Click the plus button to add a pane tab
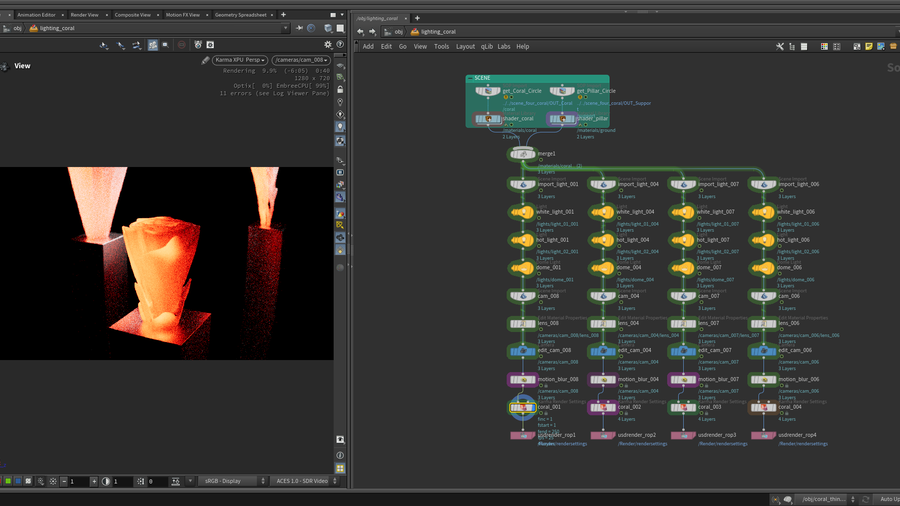The height and width of the screenshot is (506, 900). point(283,15)
